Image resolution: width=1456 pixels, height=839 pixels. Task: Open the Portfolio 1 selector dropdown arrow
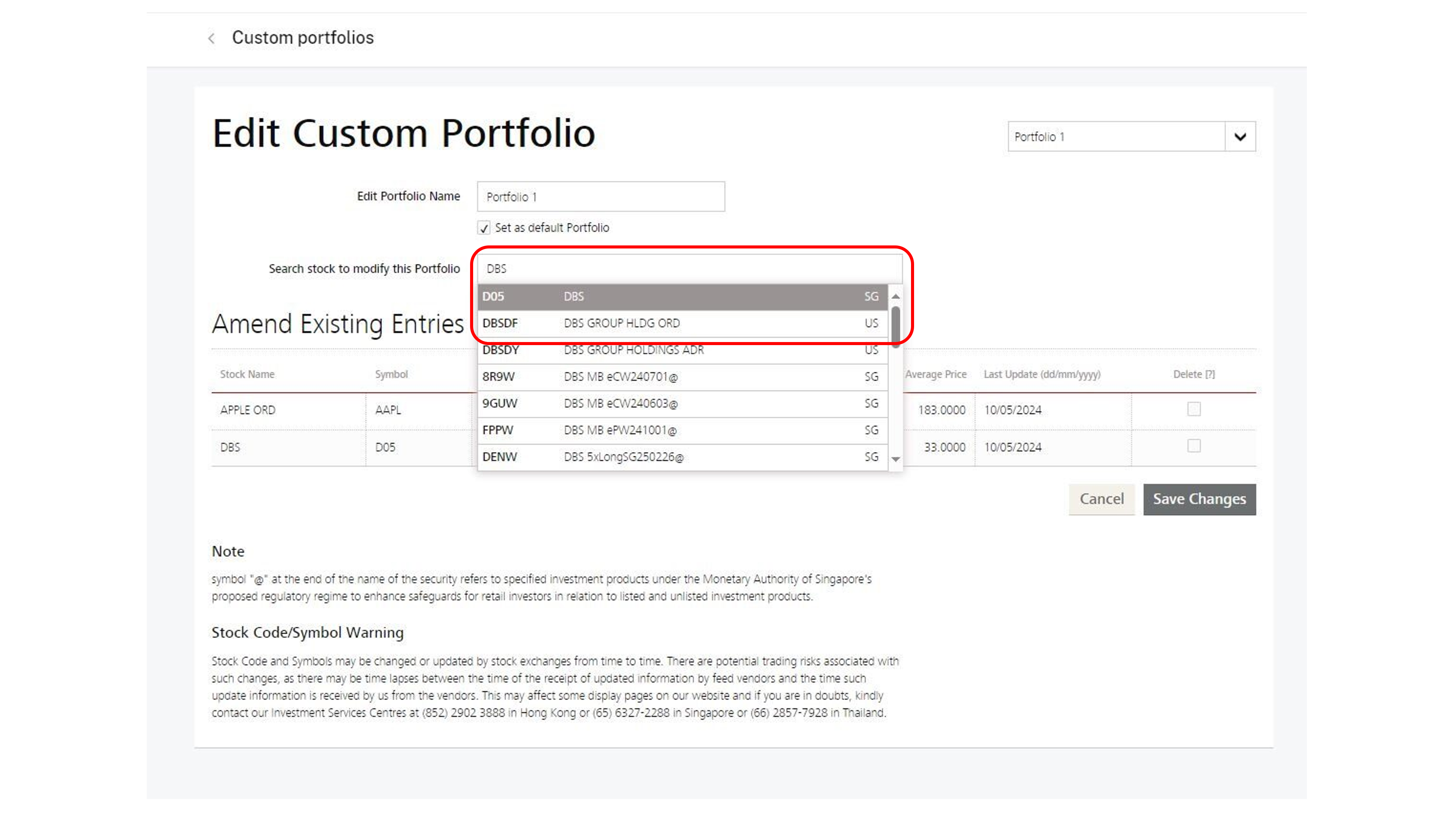pyautogui.click(x=1240, y=137)
